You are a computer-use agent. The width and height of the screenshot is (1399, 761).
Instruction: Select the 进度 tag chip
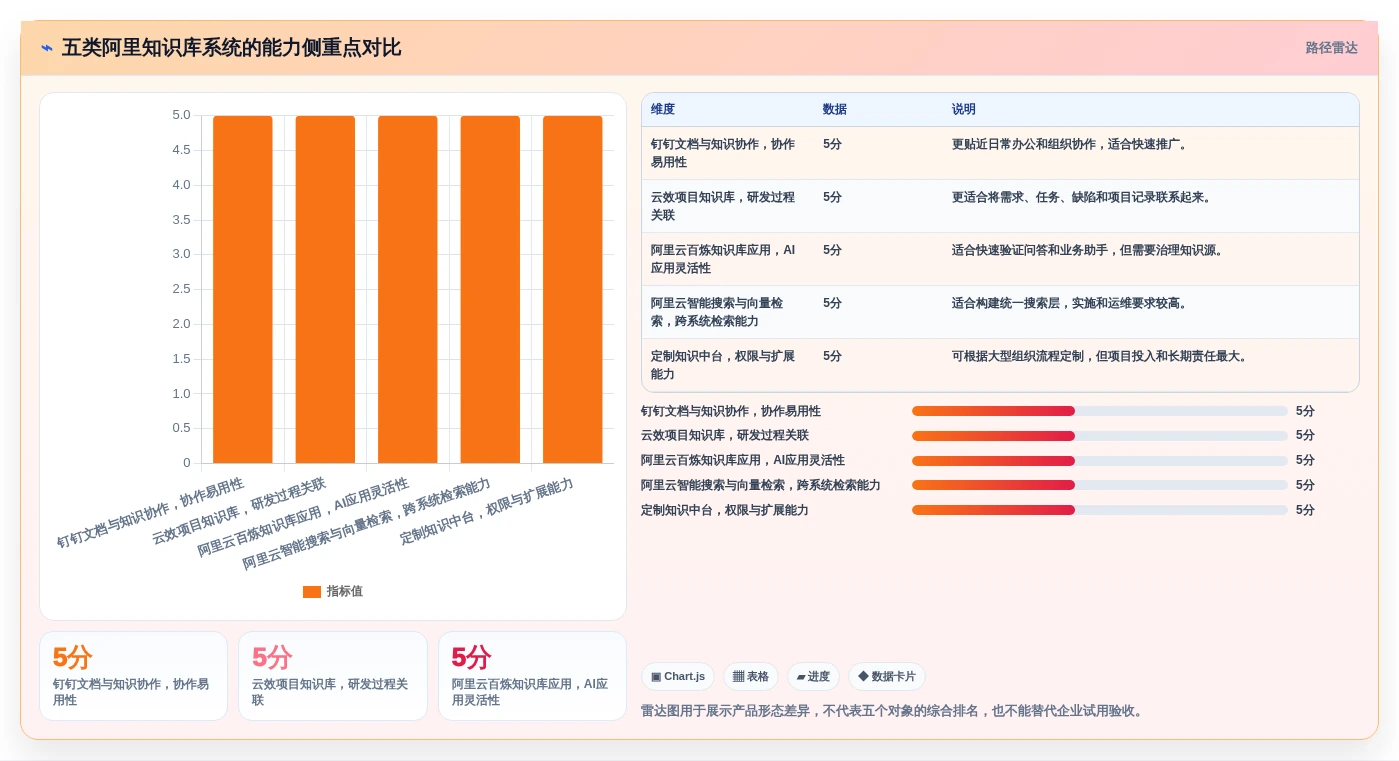[x=813, y=677]
